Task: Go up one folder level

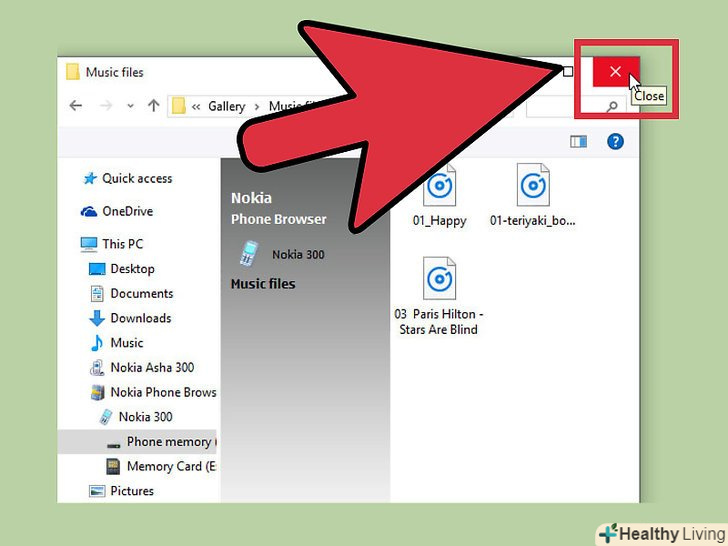Action: point(153,106)
